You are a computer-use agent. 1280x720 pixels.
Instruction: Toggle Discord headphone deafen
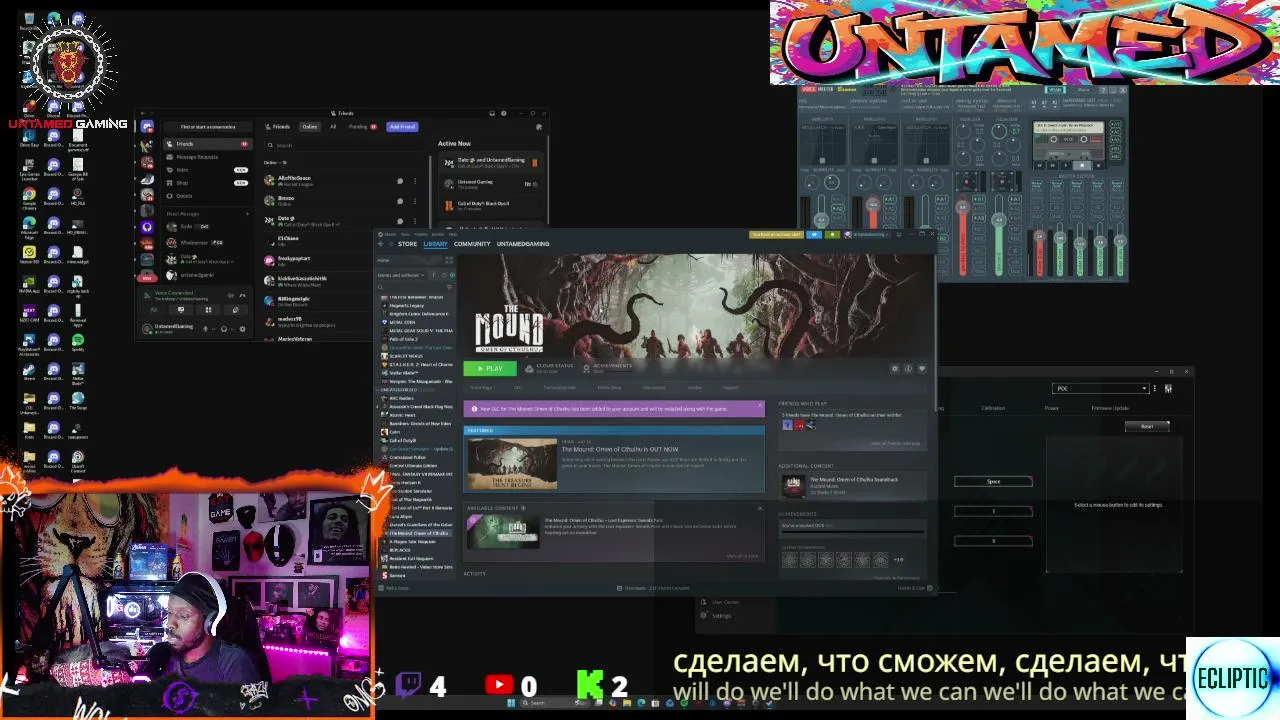pyautogui.click(x=224, y=329)
